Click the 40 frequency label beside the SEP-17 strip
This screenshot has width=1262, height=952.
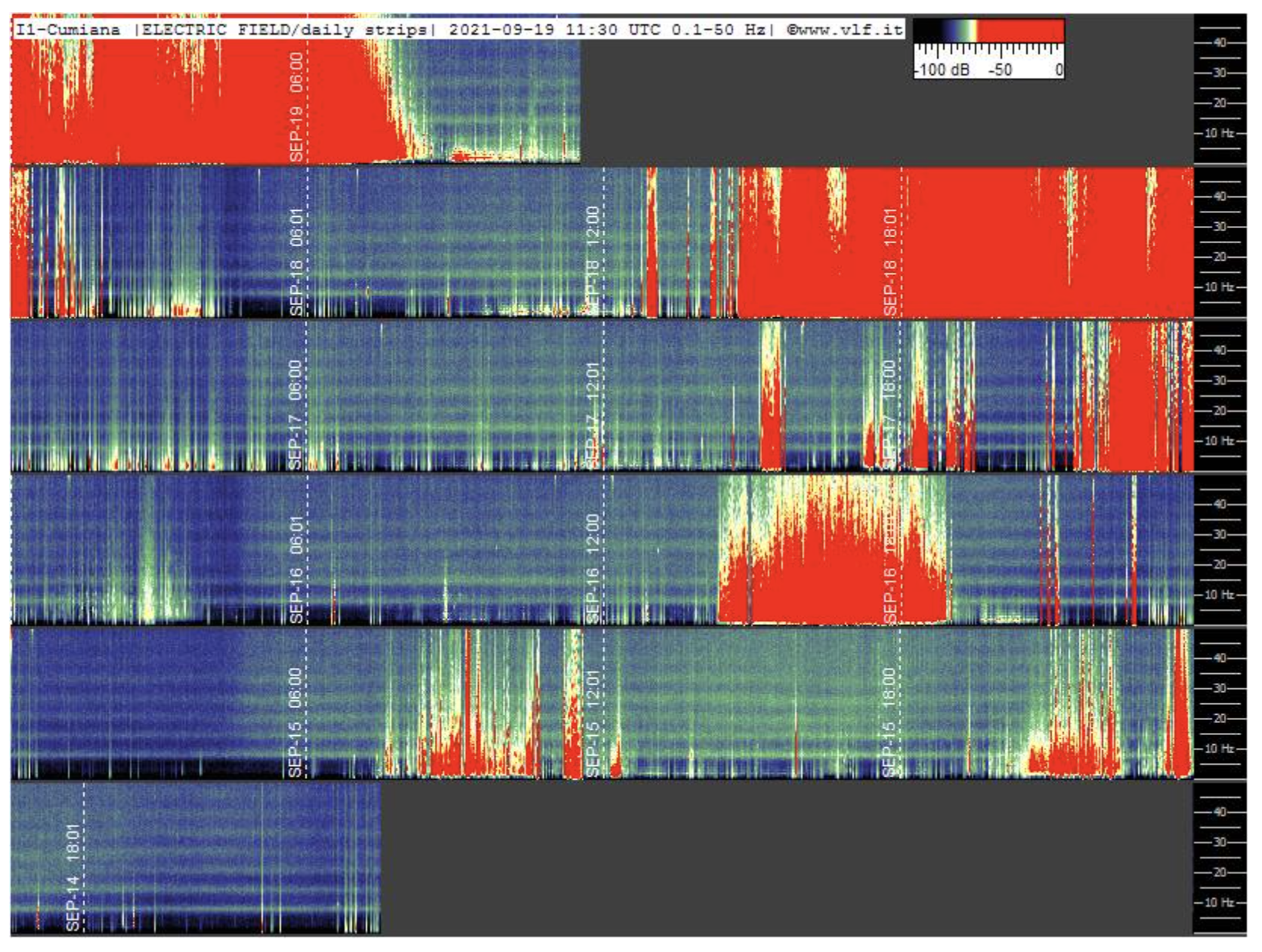[1220, 351]
